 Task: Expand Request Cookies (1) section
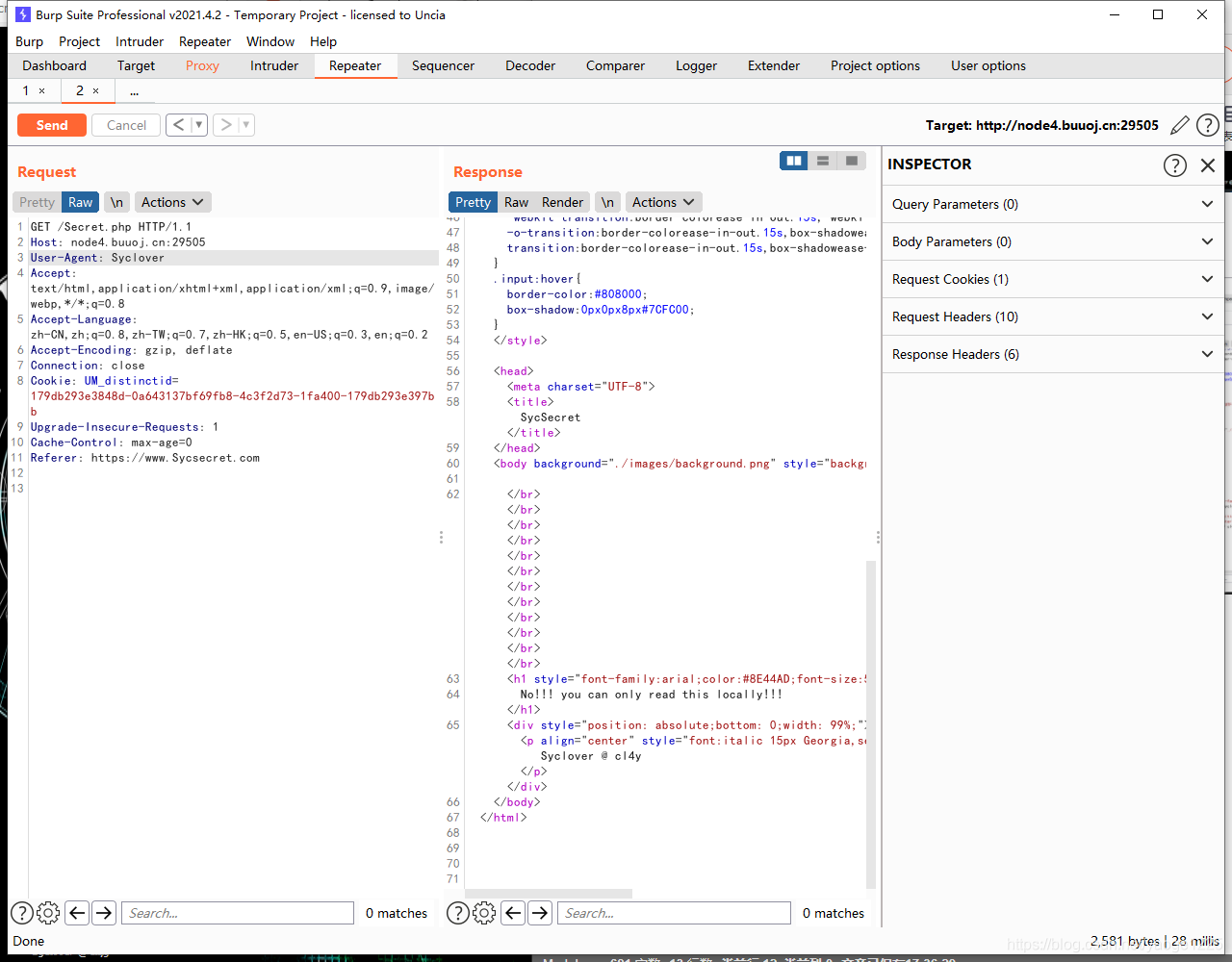point(1053,279)
